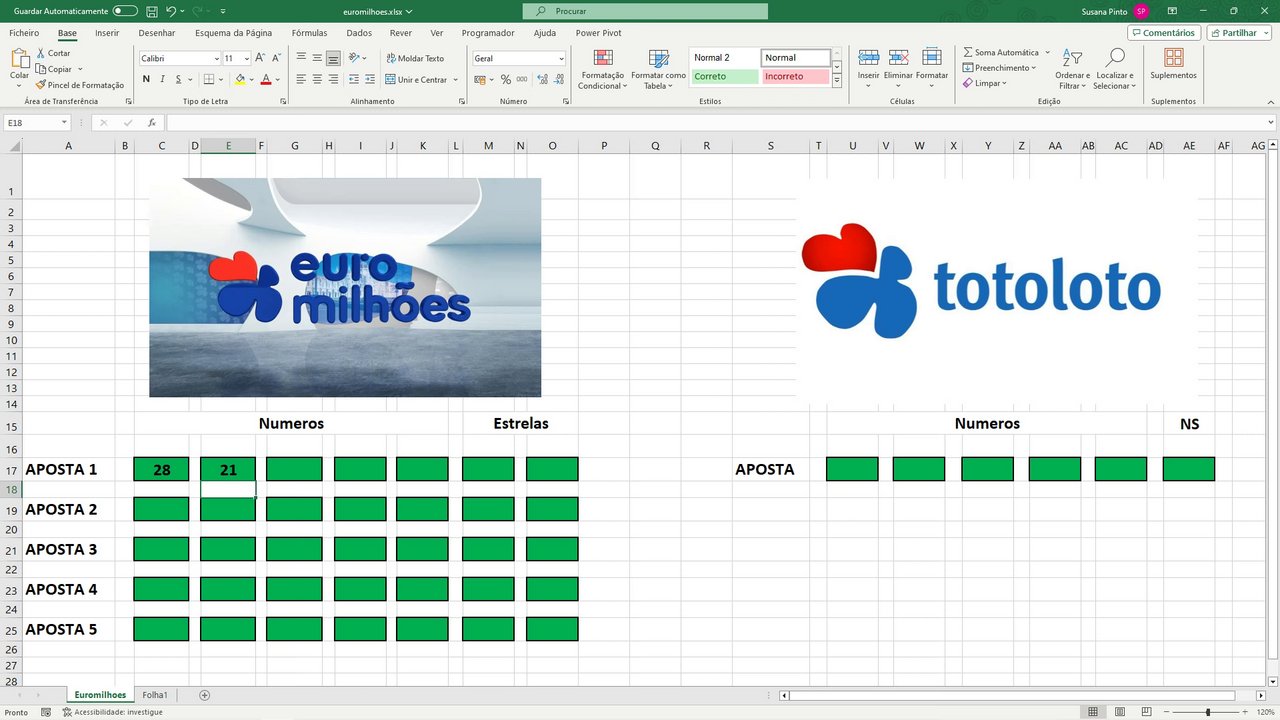Select the Correto cell style
1280x720 pixels.
tap(724, 76)
